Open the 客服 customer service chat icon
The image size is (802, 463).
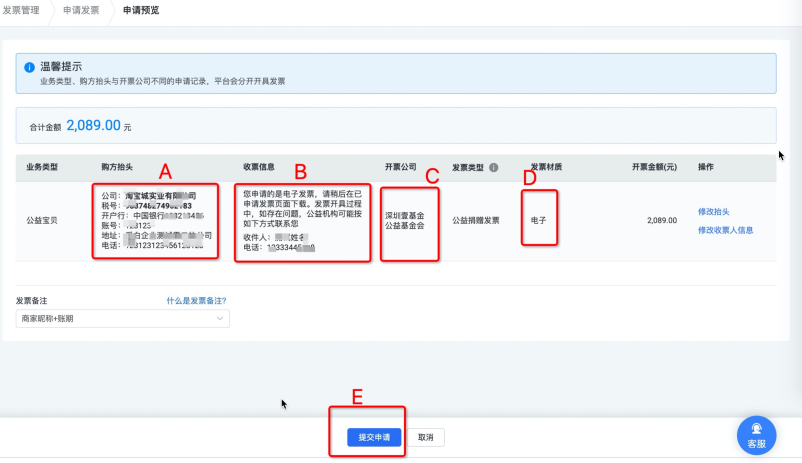click(x=756, y=436)
